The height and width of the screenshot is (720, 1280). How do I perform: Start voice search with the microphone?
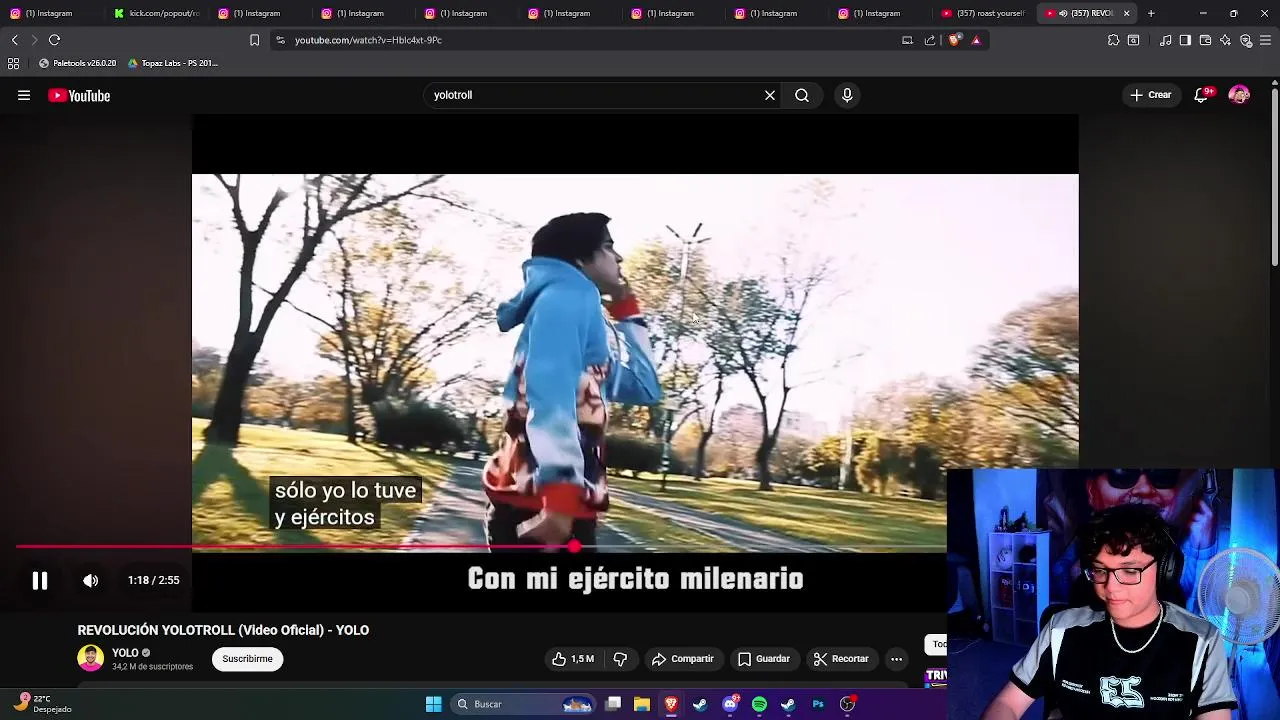pos(847,95)
